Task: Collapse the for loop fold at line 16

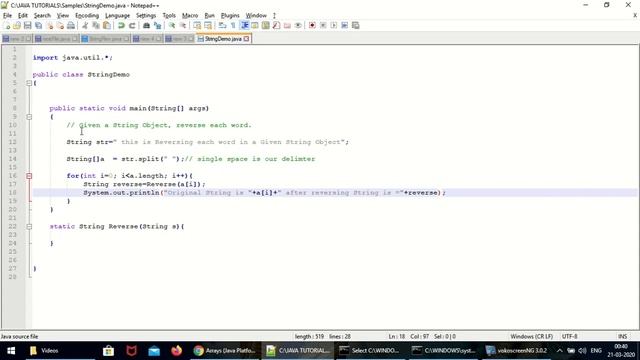Action: (x=29, y=176)
